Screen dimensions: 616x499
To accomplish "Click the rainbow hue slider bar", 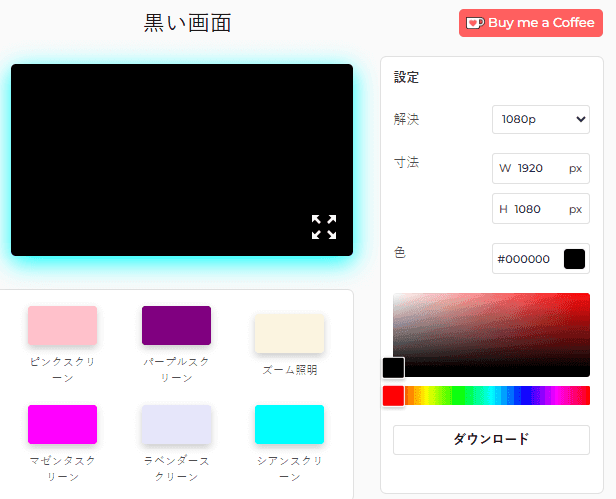I will point(500,395).
